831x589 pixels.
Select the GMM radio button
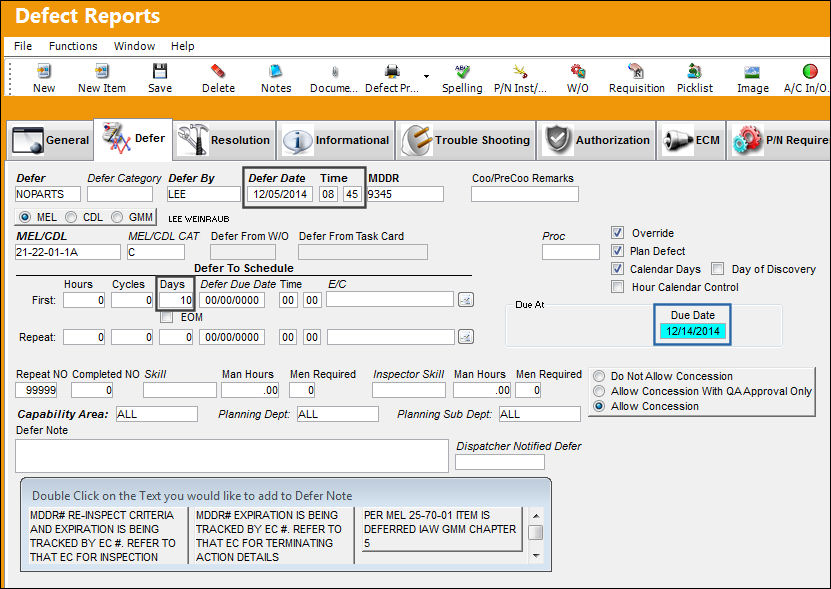[117, 217]
